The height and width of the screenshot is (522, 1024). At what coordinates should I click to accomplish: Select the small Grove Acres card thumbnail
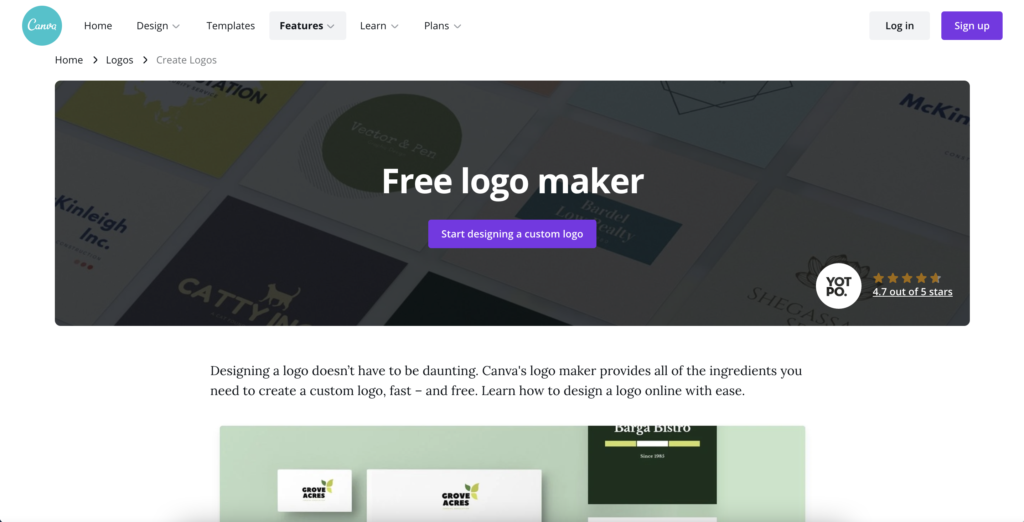coord(315,490)
